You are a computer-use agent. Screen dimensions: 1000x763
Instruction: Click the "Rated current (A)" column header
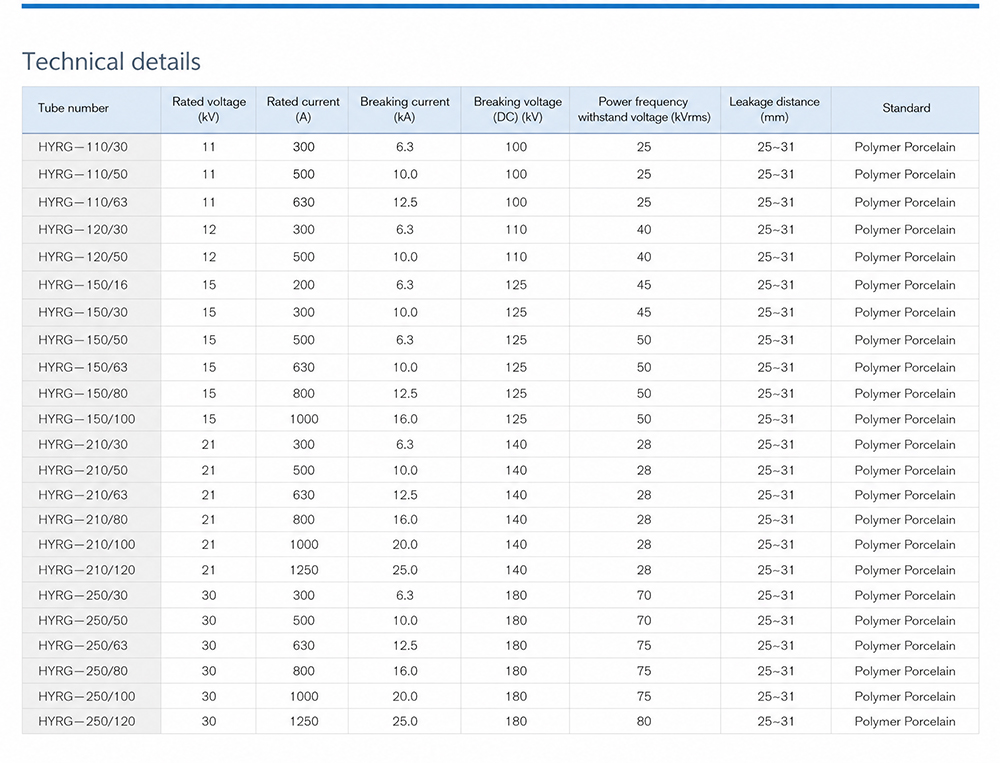303,109
